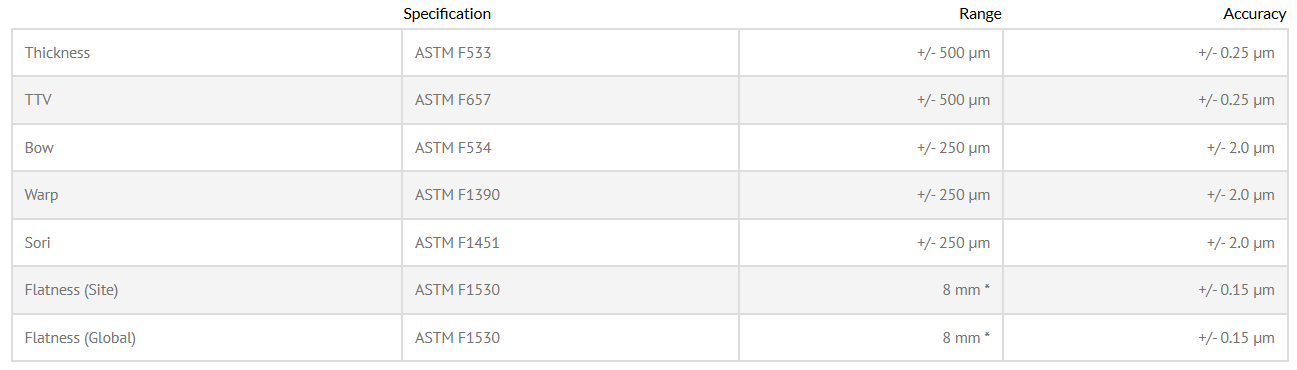Click the Thickness range +/- 500 µm cell
The height and width of the screenshot is (370, 1297).
pyautogui.click(x=871, y=53)
